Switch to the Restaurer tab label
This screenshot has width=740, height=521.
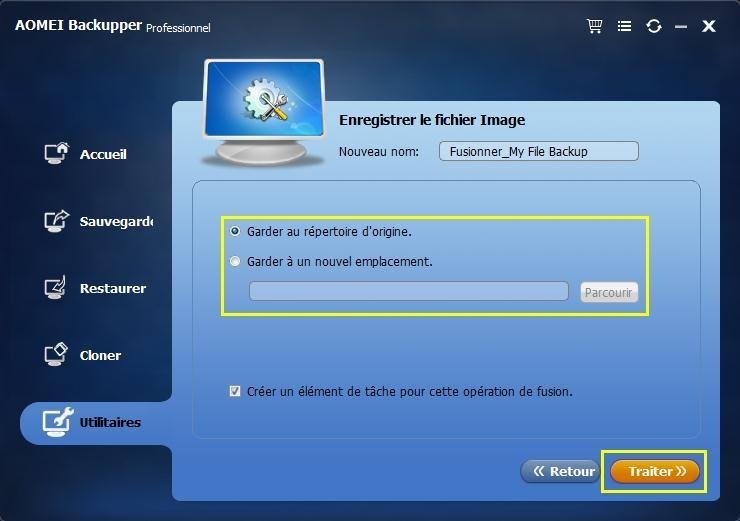(113, 288)
